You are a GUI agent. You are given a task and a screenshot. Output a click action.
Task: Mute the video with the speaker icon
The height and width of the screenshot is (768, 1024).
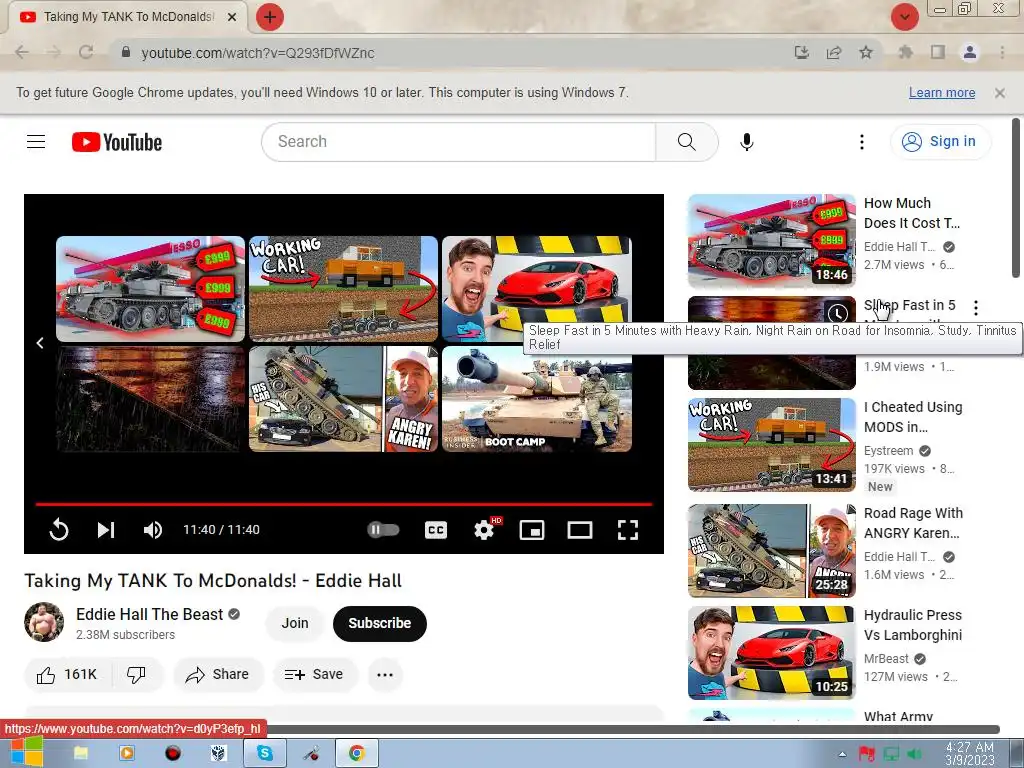[x=153, y=530]
